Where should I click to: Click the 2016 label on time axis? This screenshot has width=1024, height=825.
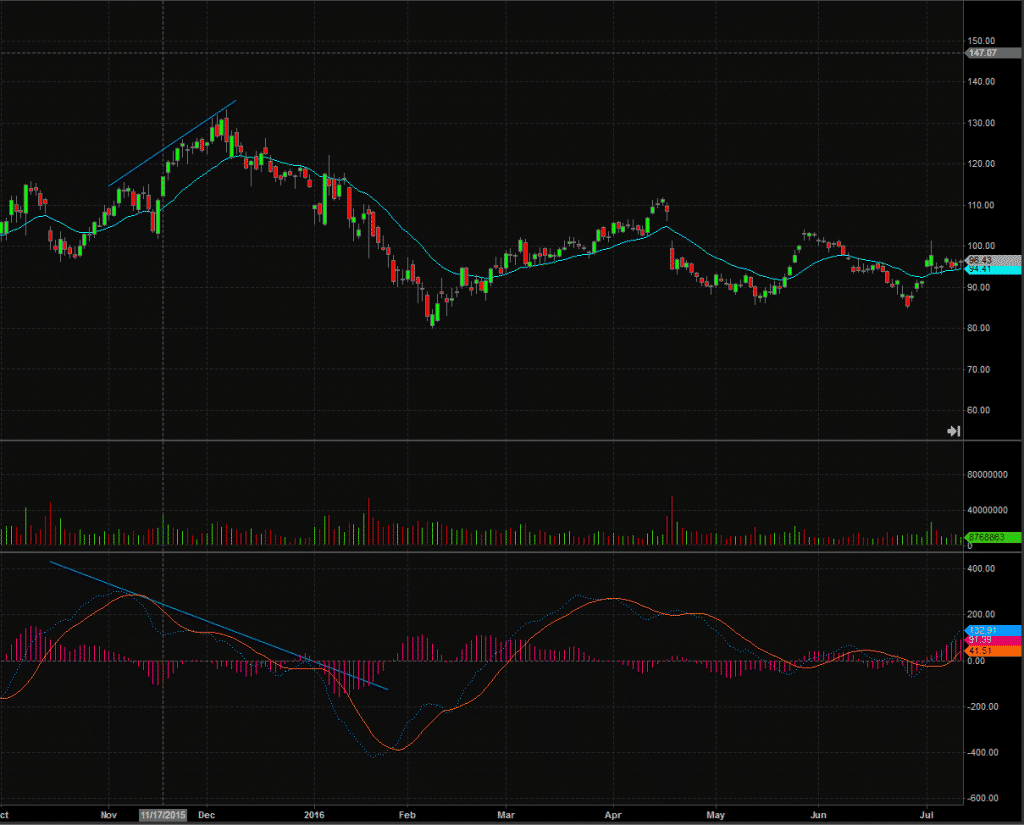(314, 815)
